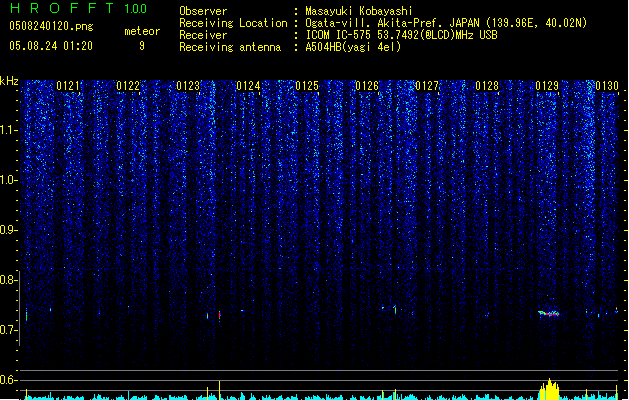Click the 1.1 frequency axis label
Screen dimensions: 629x400
(x=9, y=130)
